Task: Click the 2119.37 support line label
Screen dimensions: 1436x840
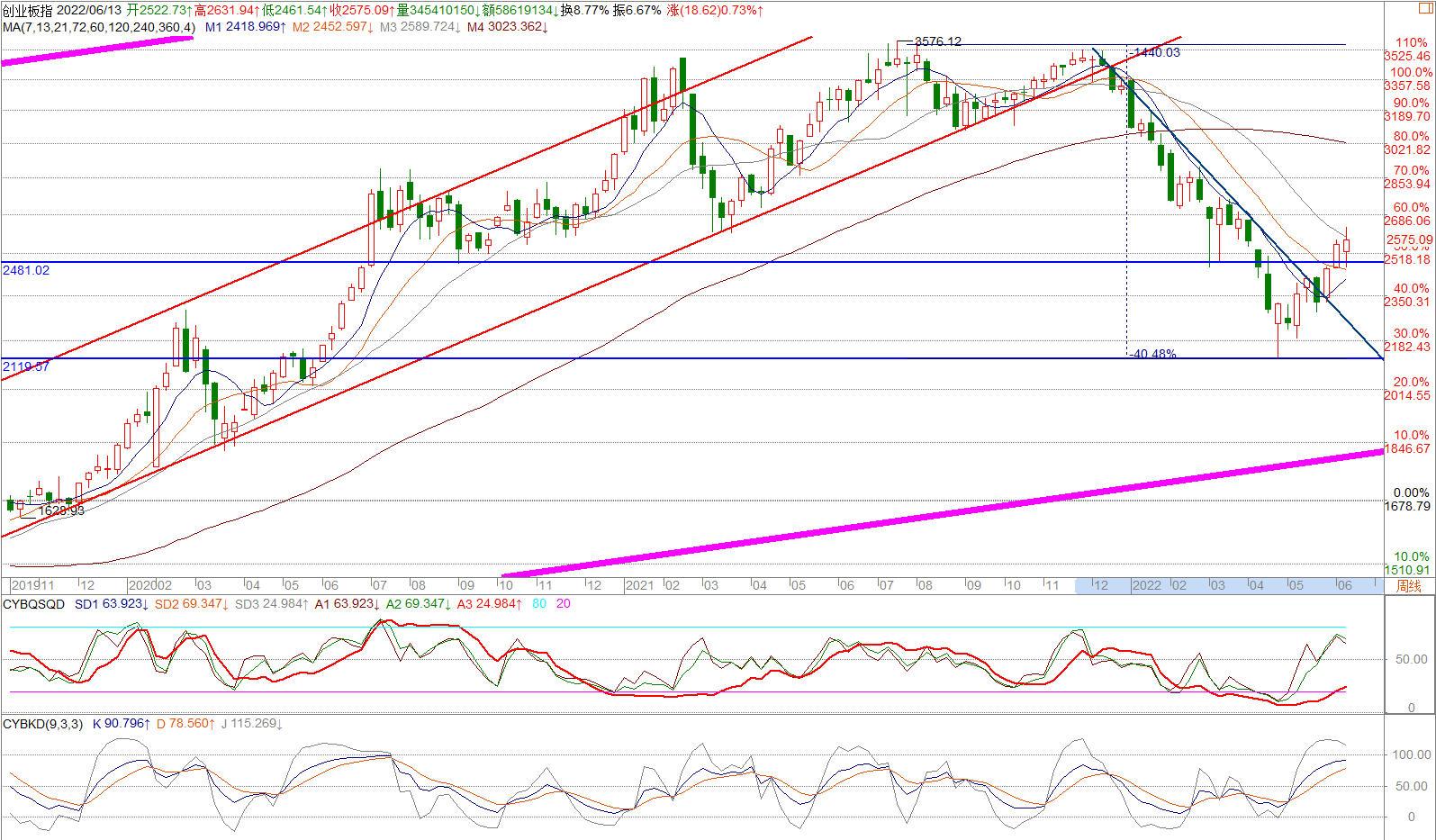Action: coord(26,366)
